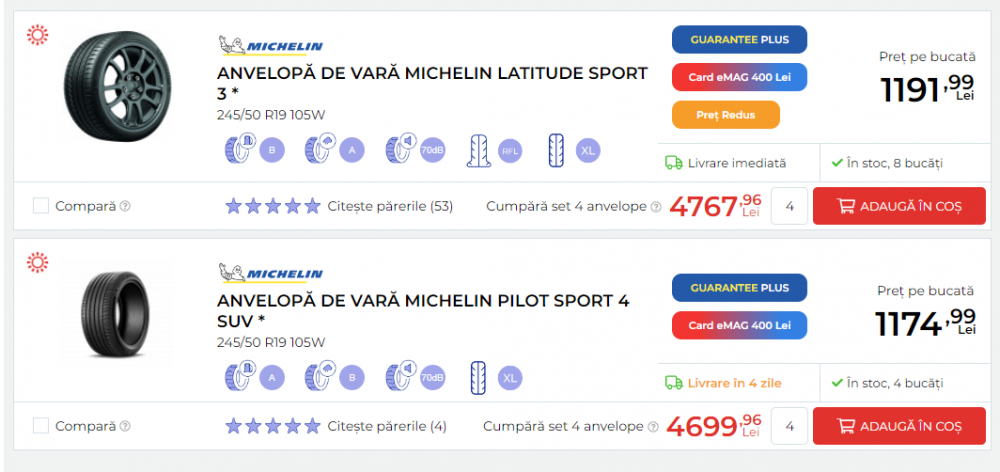Add Latitude Sport 3 set to cart
The width and height of the screenshot is (1000, 472).
pyautogui.click(x=899, y=206)
